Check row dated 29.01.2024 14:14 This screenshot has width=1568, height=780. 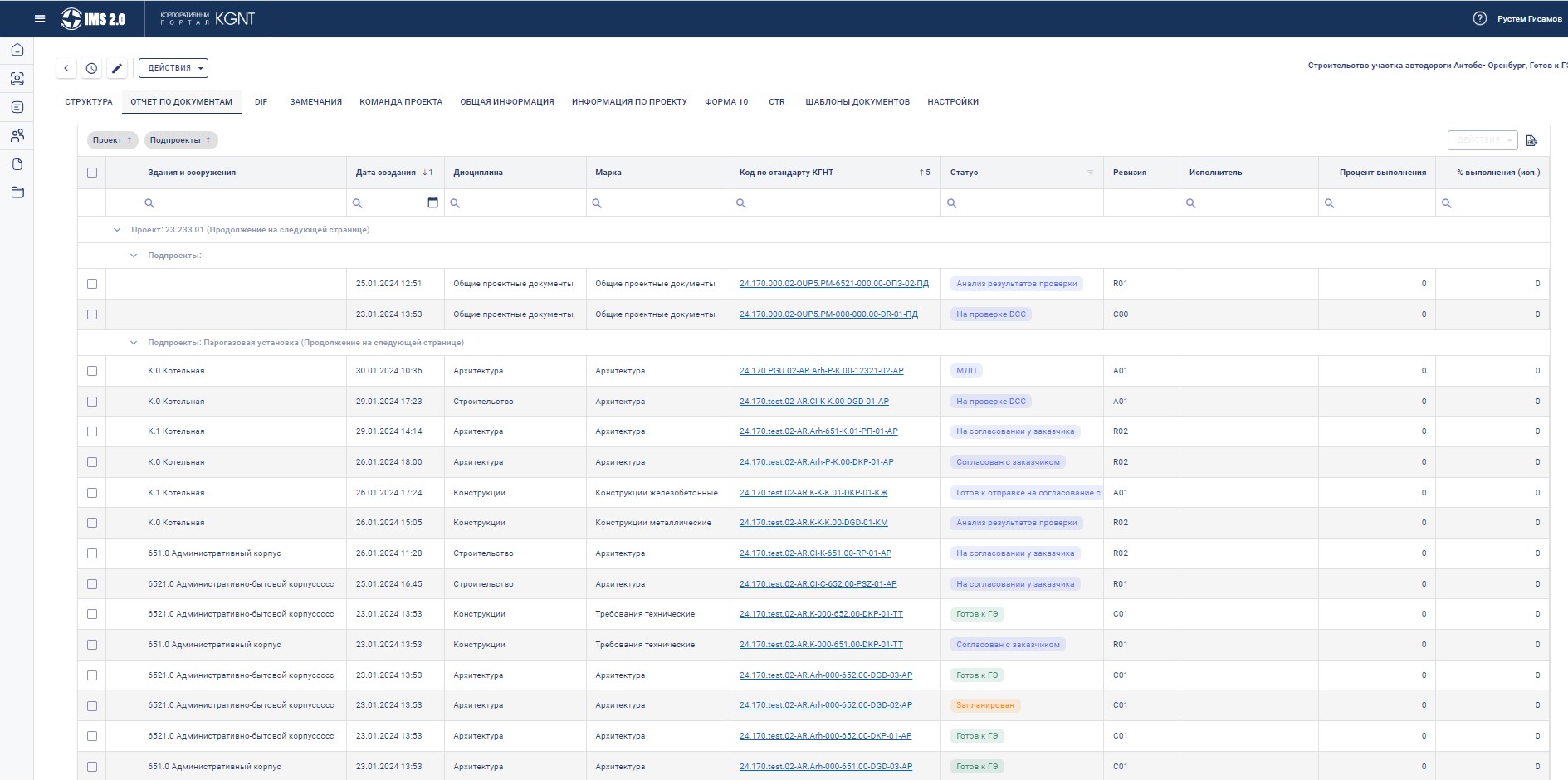pos(92,431)
